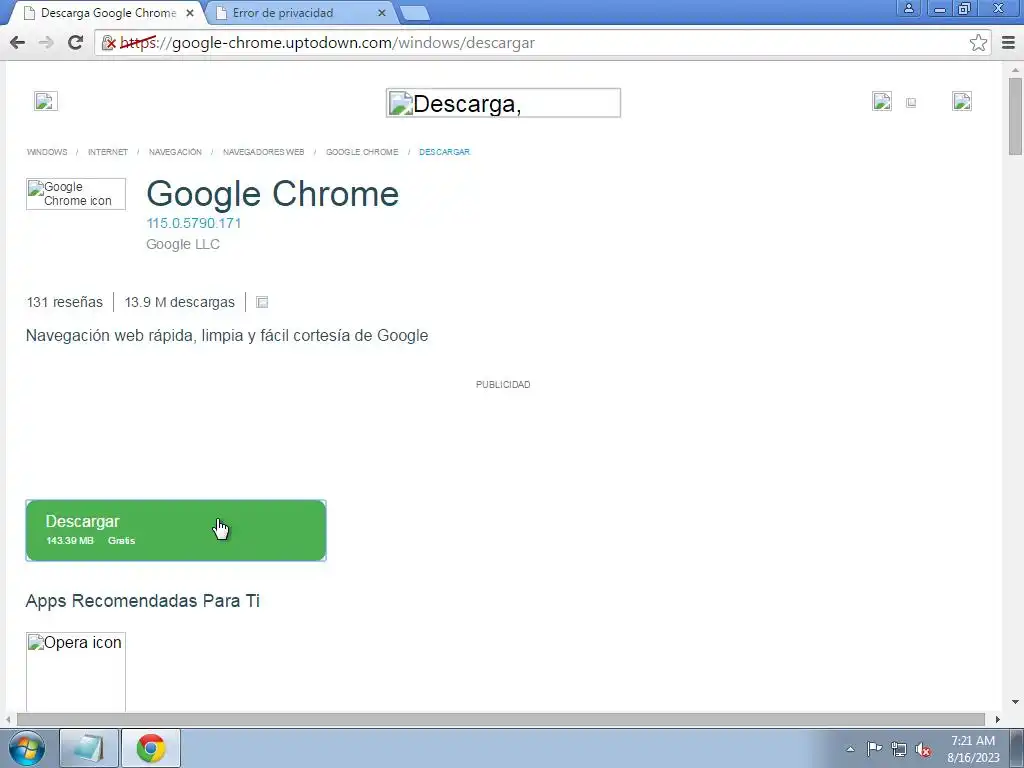Click the Apps Recomendadas Para Ti heading
The width and height of the screenshot is (1024, 768).
[142, 601]
